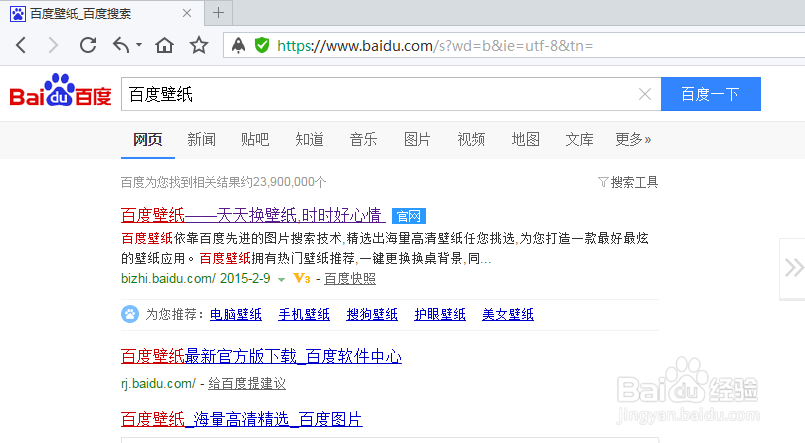The width and height of the screenshot is (805, 443).
Task: Switch to the 图片 tab
Action: [x=417, y=139]
